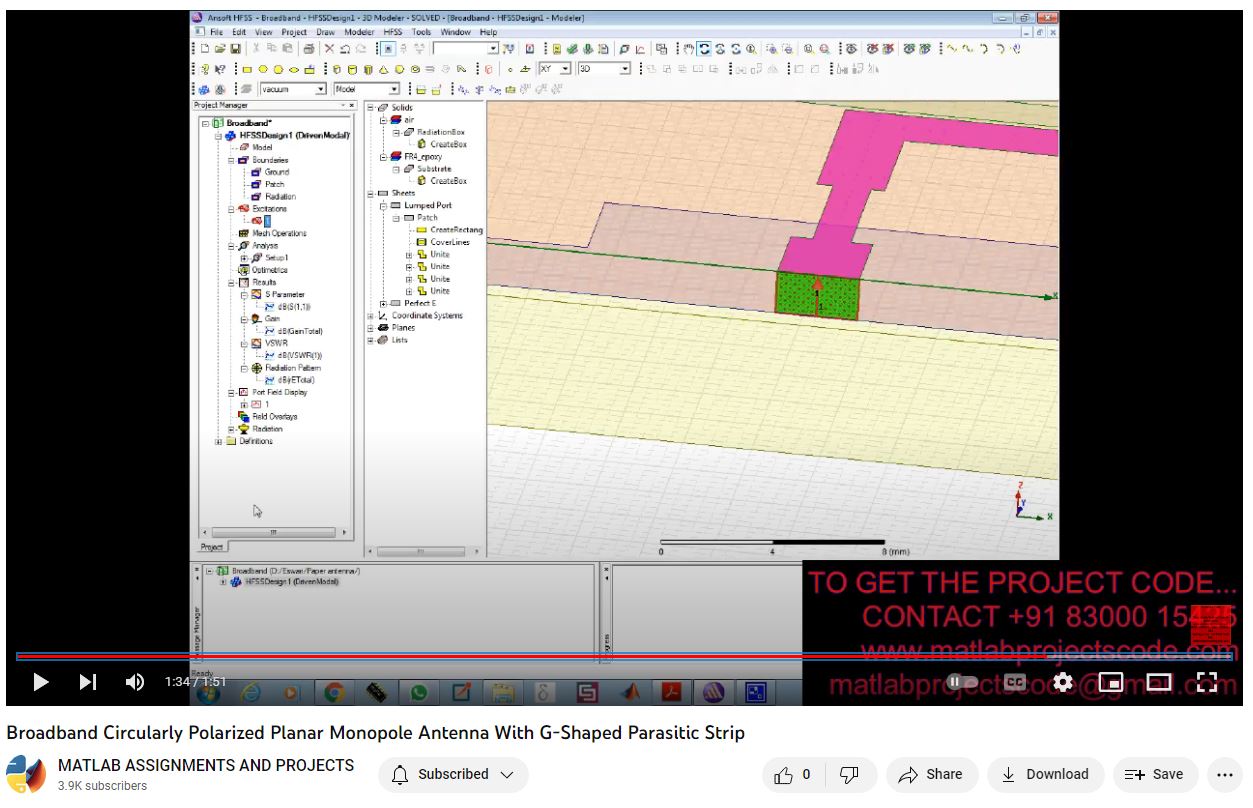Click the Download button
The width and height of the screenshot is (1253, 808).
1045,774
